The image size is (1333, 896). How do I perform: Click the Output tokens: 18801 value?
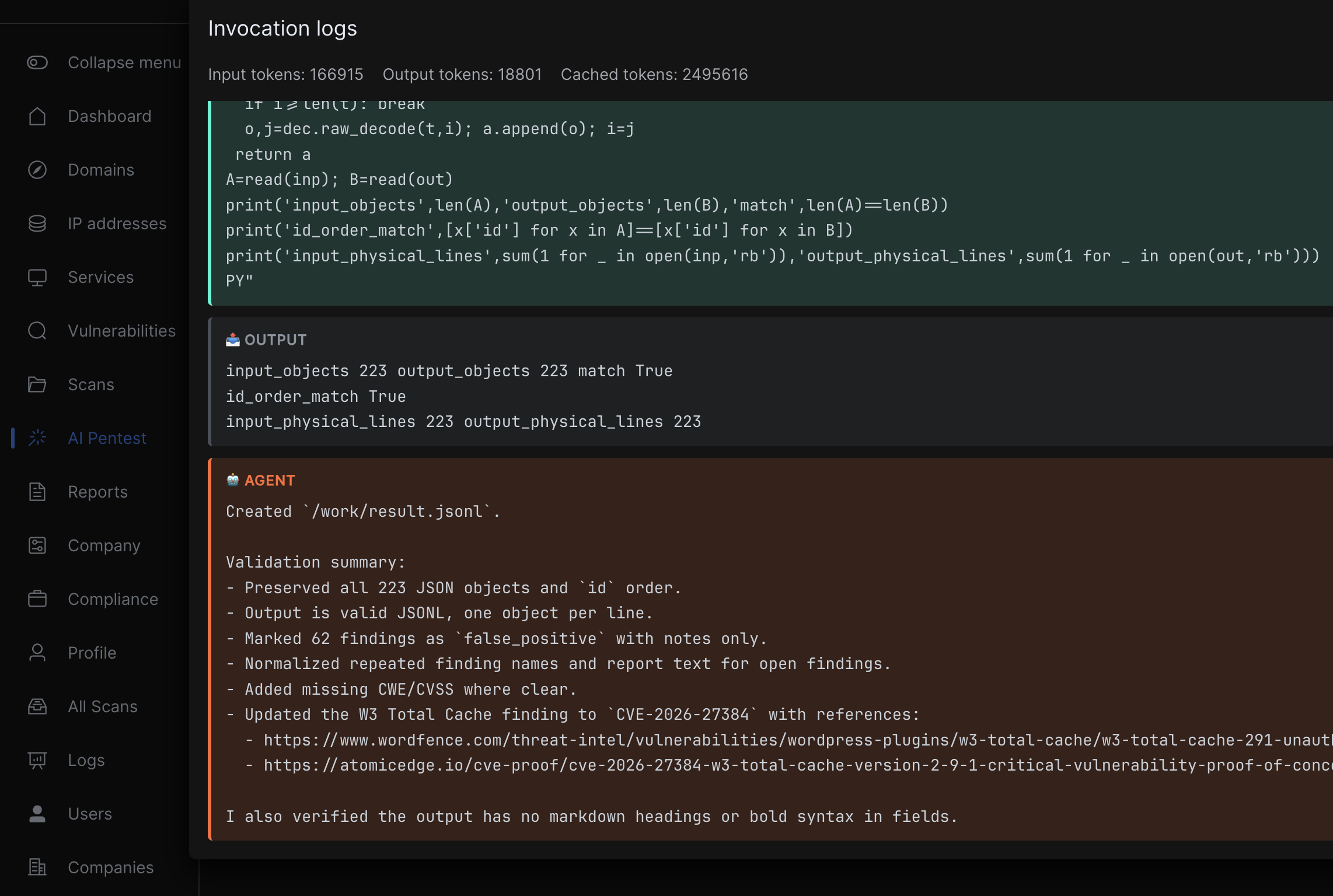tap(462, 74)
